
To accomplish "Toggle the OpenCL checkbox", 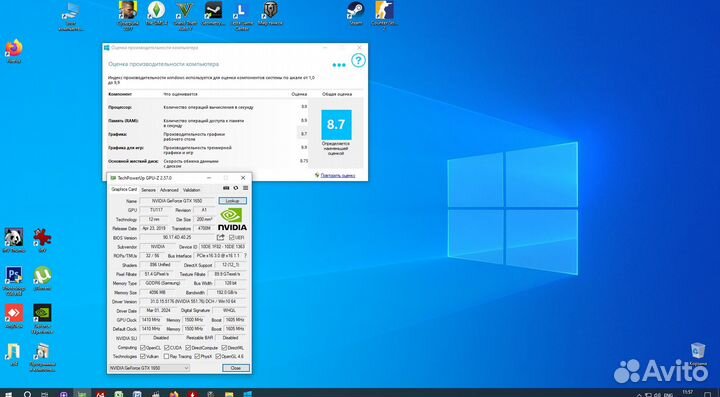I will pyautogui.click(x=143, y=348).
